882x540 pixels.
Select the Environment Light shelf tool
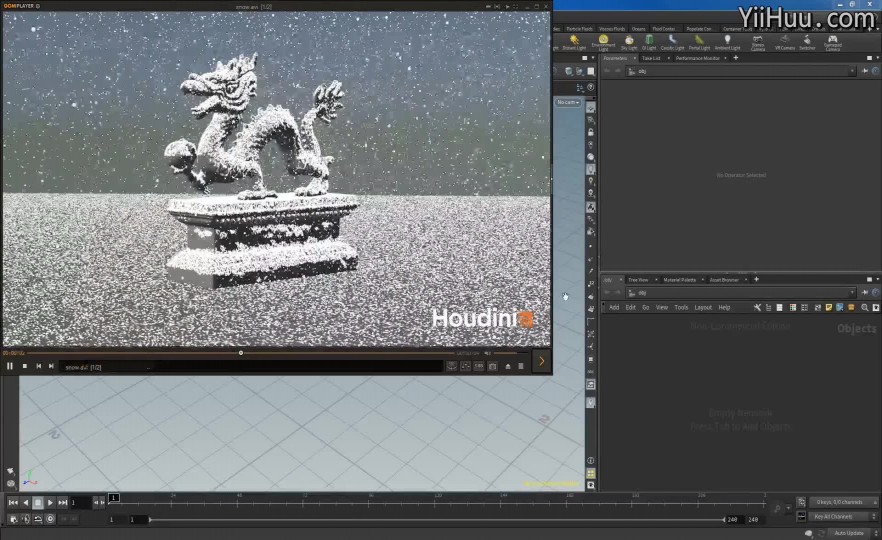pyautogui.click(x=603, y=43)
